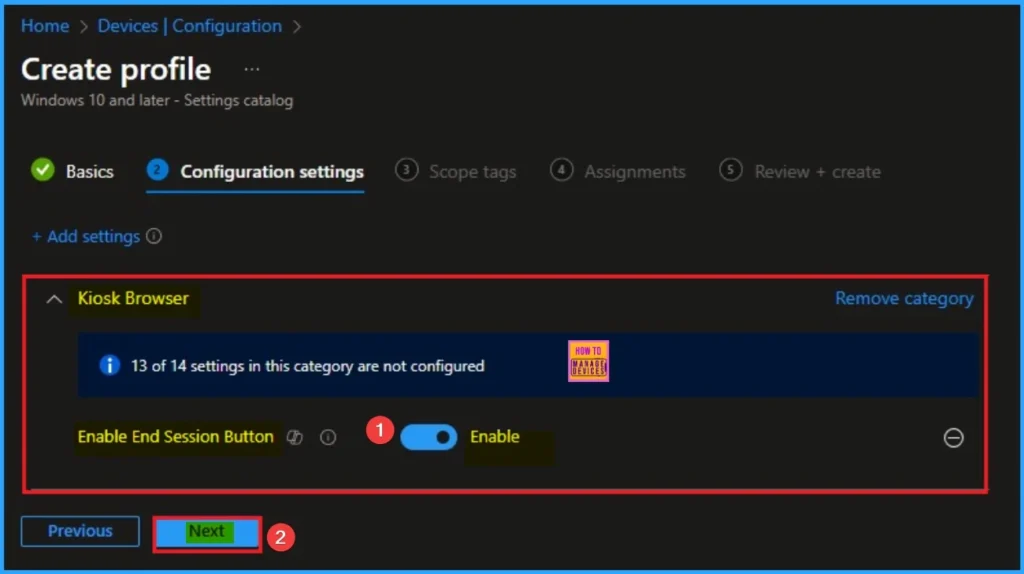This screenshot has width=1024, height=574.
Task: Switch to the Basics tab
Action: (x=89, y=172)
